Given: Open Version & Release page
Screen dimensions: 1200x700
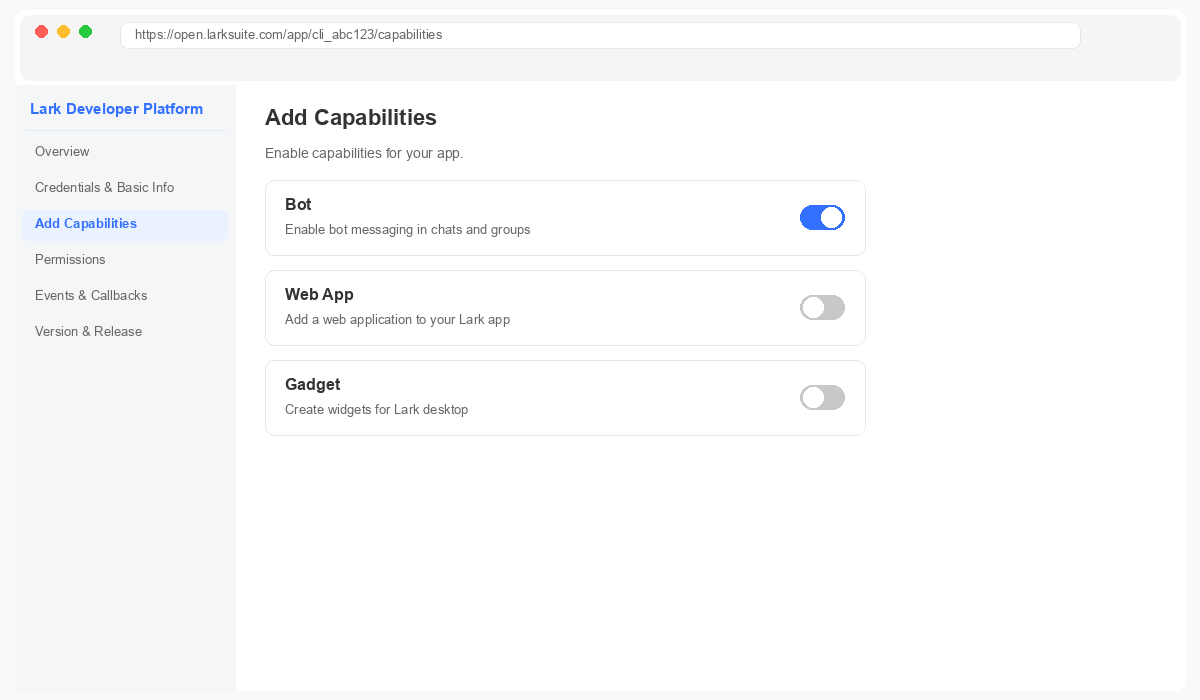Looking at the screenshot, I should point(125,332).
